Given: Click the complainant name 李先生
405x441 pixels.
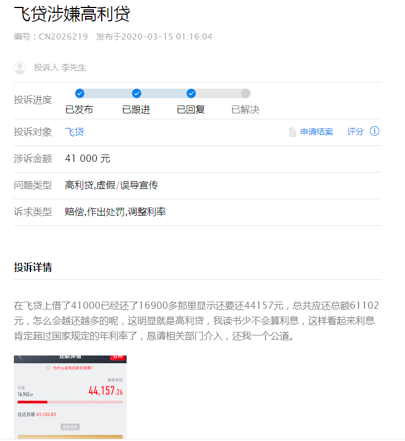Looking at the screenshot, I should [x=74, y=68].
